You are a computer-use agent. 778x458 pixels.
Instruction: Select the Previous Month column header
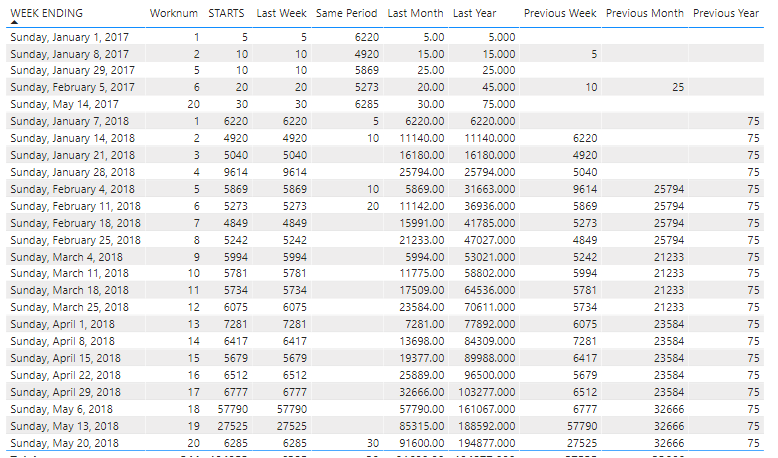pos(645,13)
